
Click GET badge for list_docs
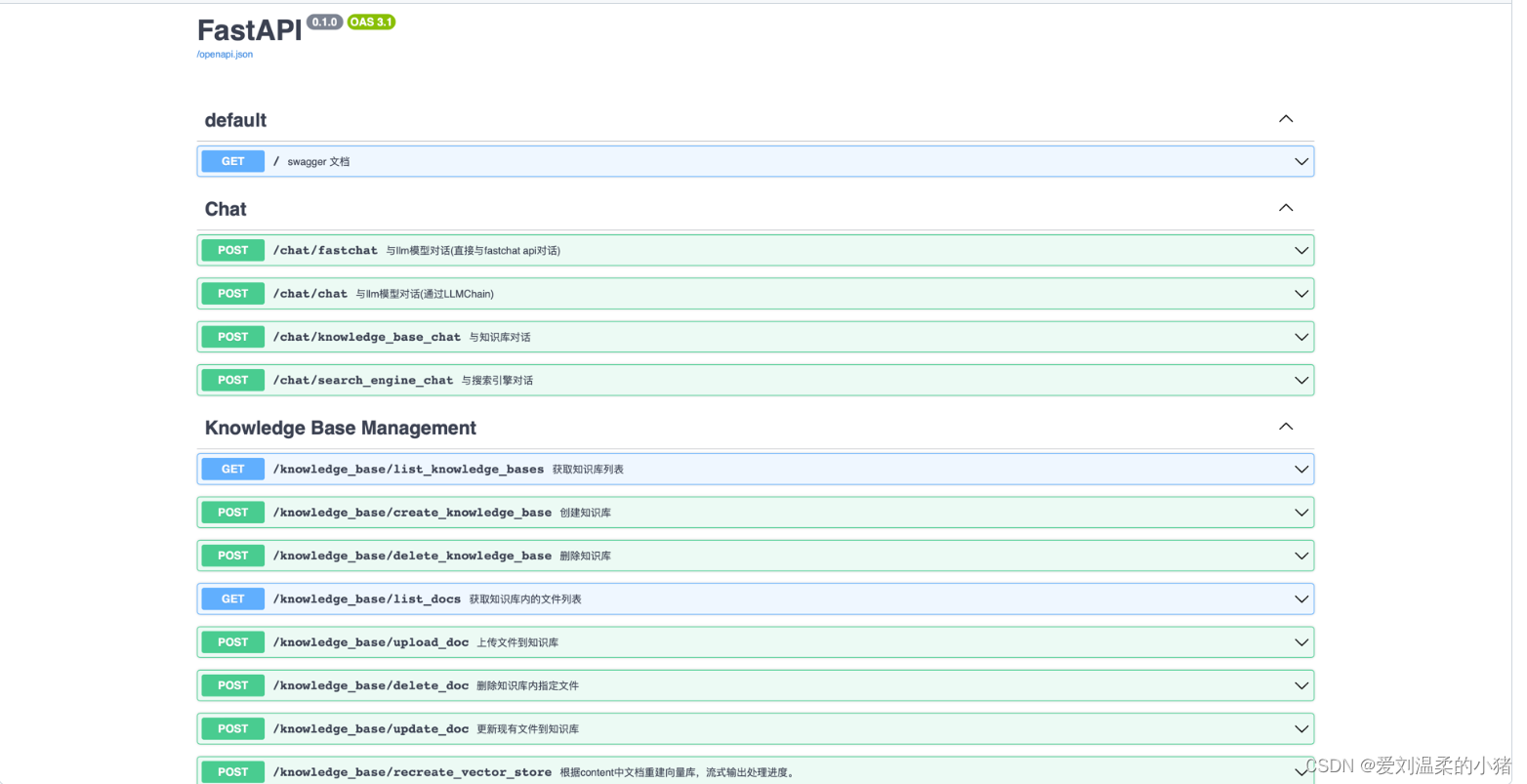233,598
